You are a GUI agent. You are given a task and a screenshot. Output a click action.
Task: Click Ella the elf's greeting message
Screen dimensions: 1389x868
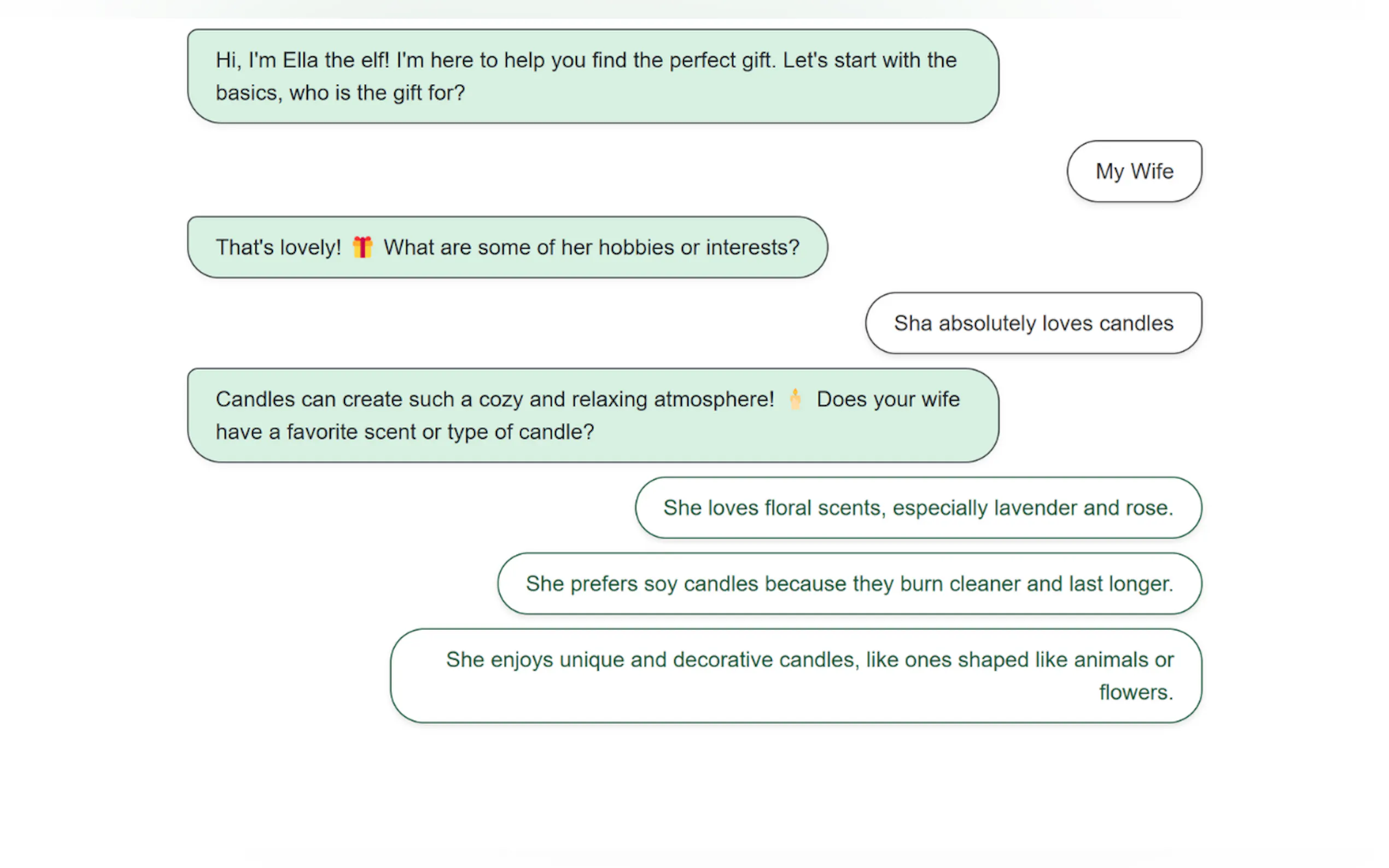coord(592,77)
